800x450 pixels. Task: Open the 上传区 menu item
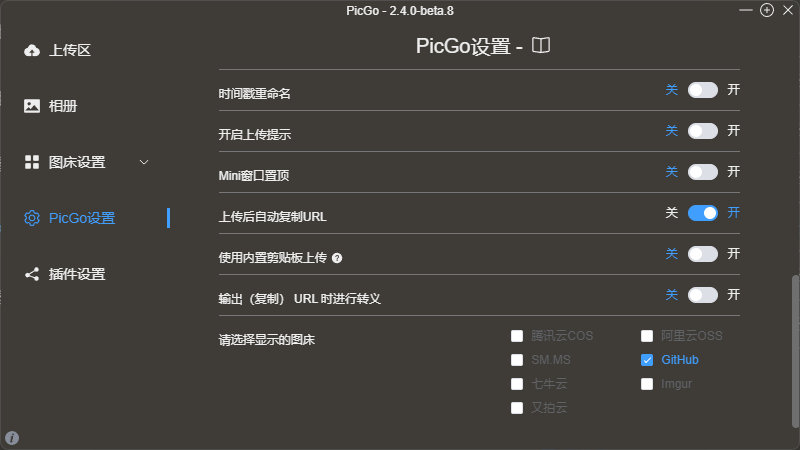70,50
